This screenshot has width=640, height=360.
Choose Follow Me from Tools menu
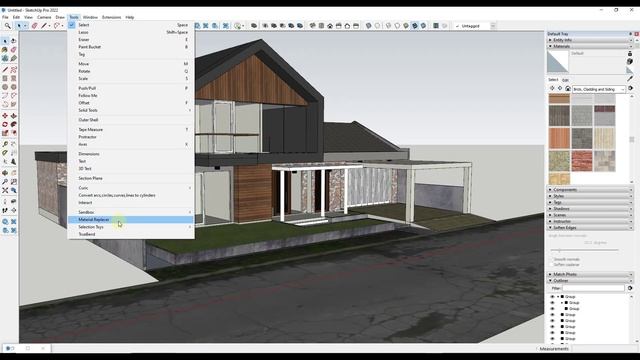click(x=131, y=96)
